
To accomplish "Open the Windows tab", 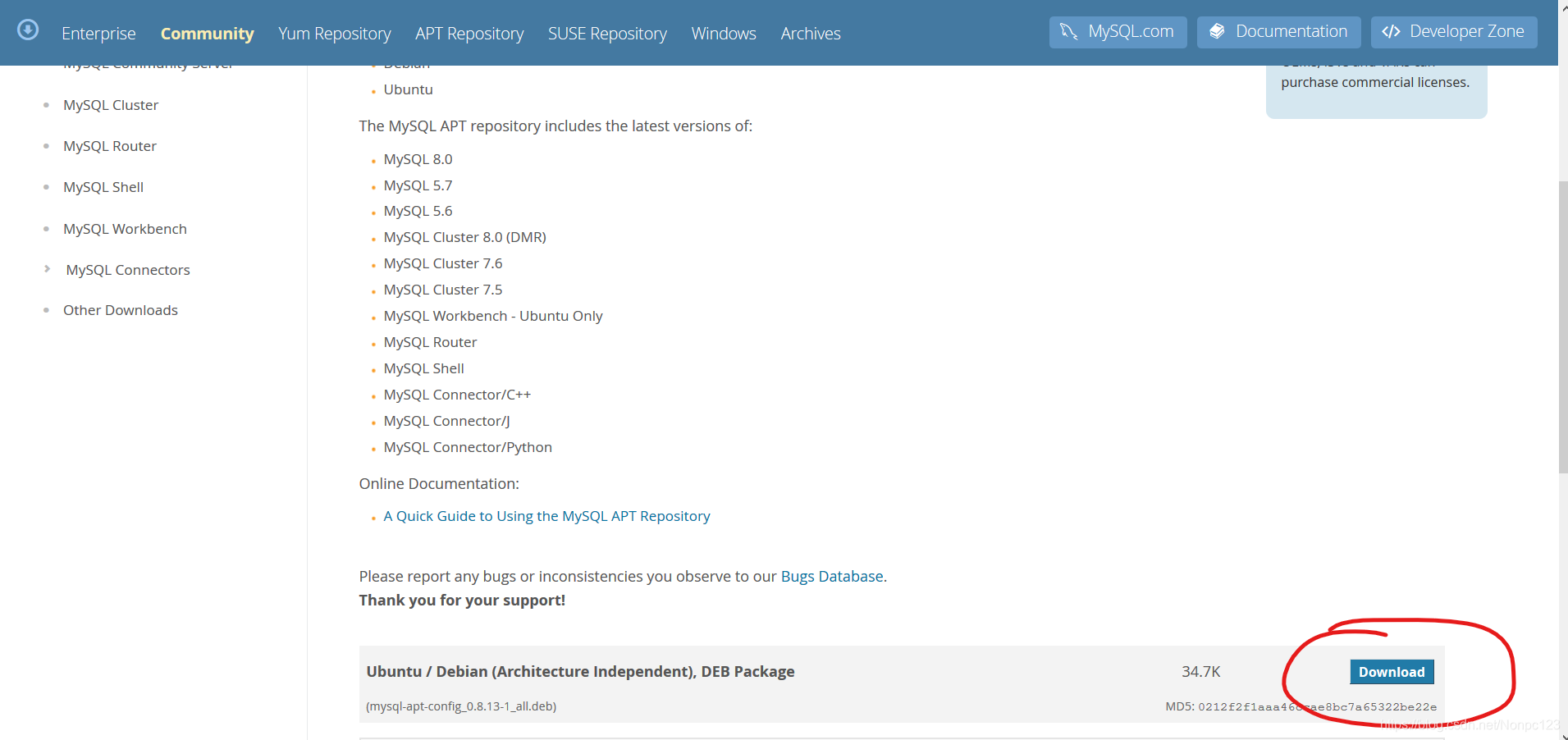I will (x=724, y=34).
